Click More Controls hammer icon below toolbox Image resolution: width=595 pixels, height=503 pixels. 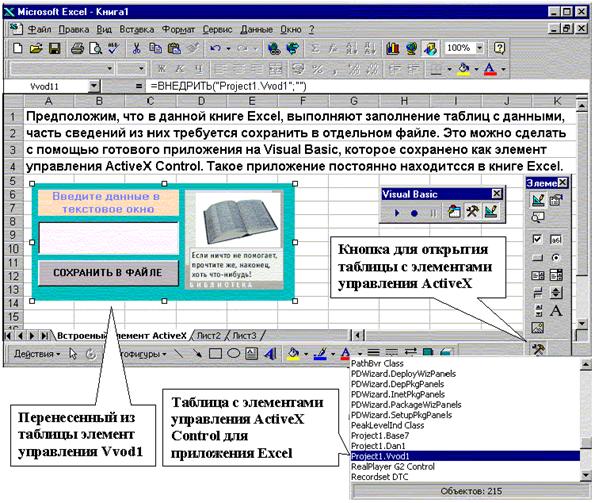(538, 348)
